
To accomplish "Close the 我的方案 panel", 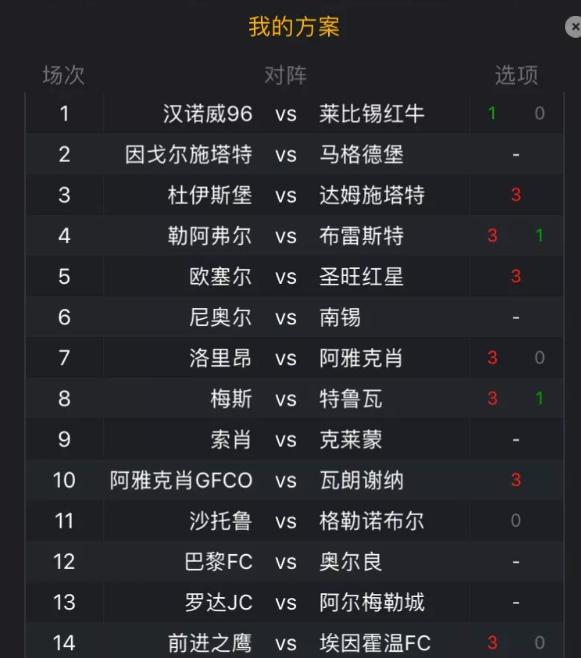I will pyautogui.click(x=573, y=27).
